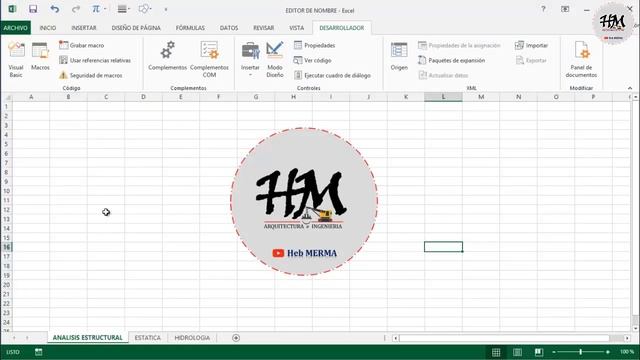
Task: Open the quick access toolbar customize dropdown
Action: [x=166, y=9]
